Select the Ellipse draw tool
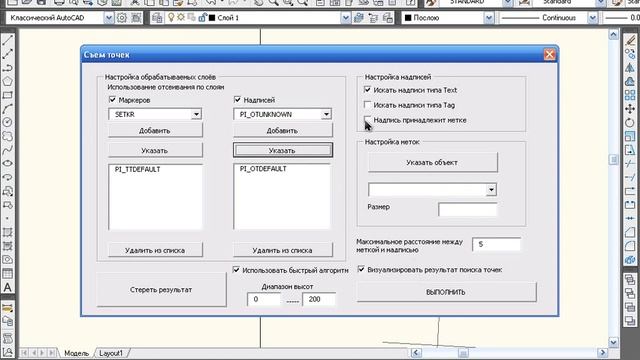Screen dimensions: 640x360 coord(7,164)
